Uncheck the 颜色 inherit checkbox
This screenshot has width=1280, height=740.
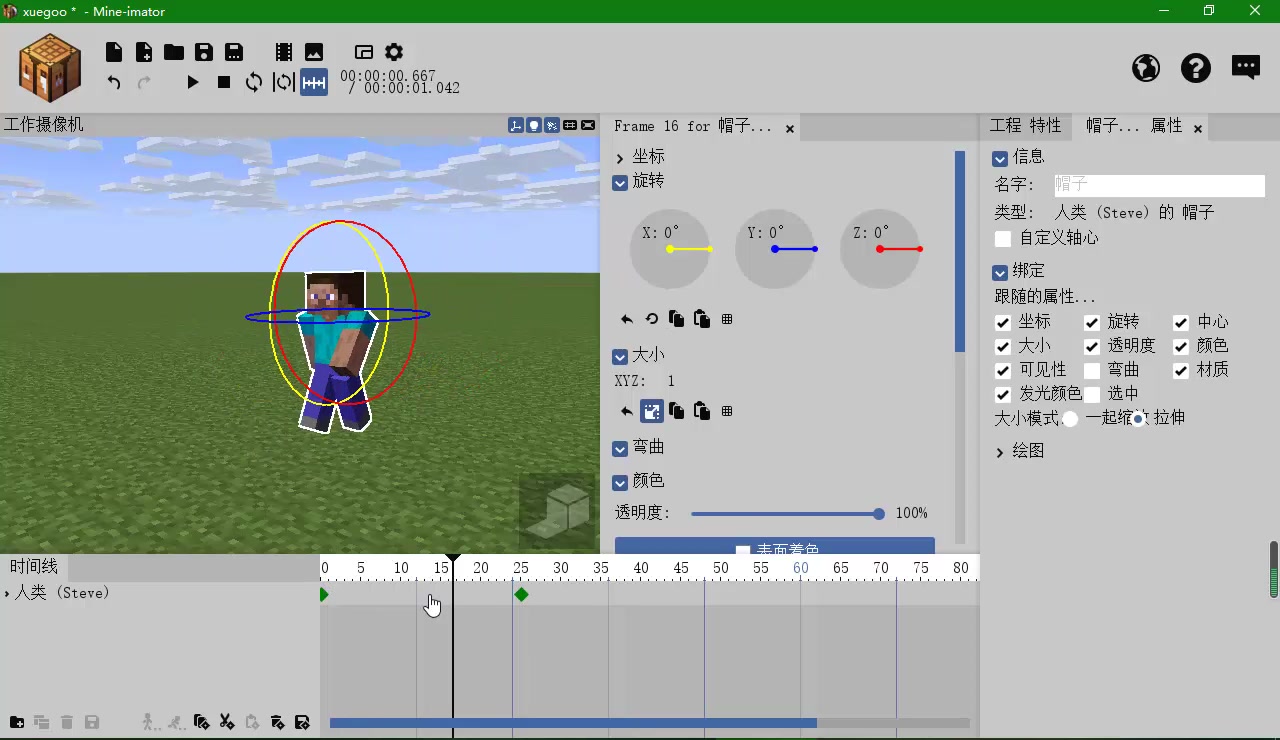coord(1181,346)
